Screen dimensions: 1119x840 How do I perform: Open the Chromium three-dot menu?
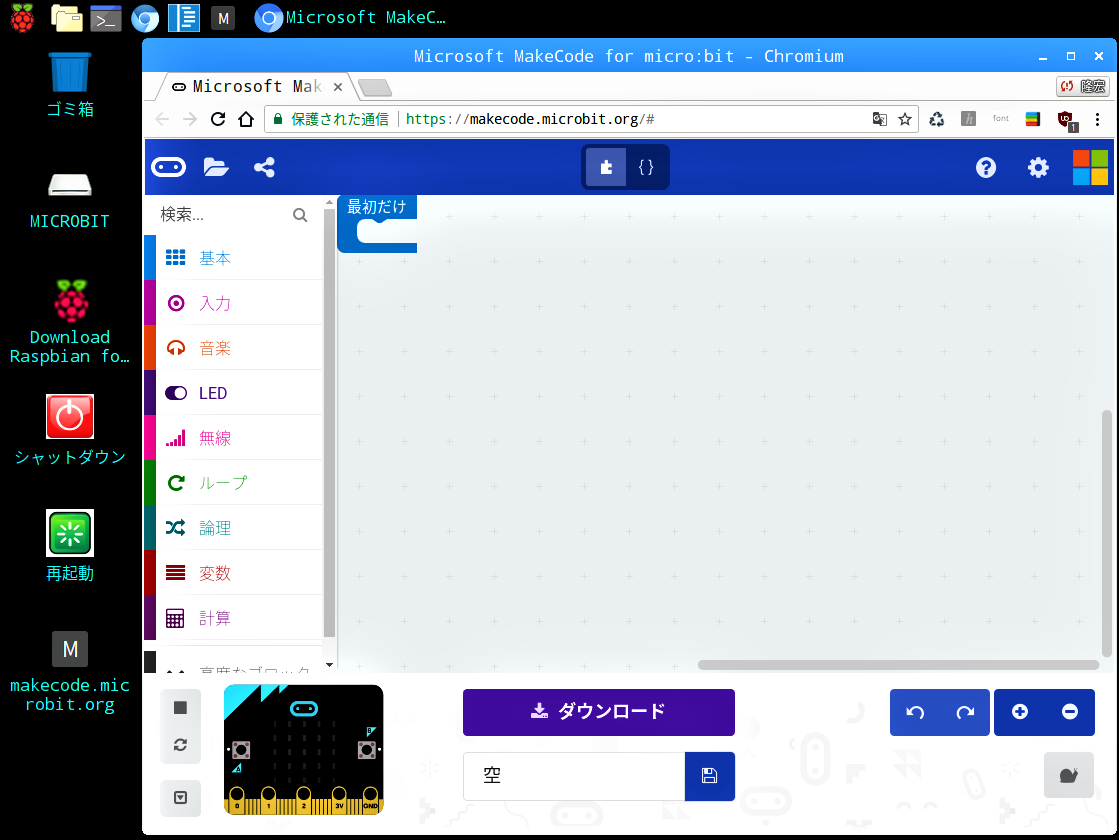coord(1098,119)
